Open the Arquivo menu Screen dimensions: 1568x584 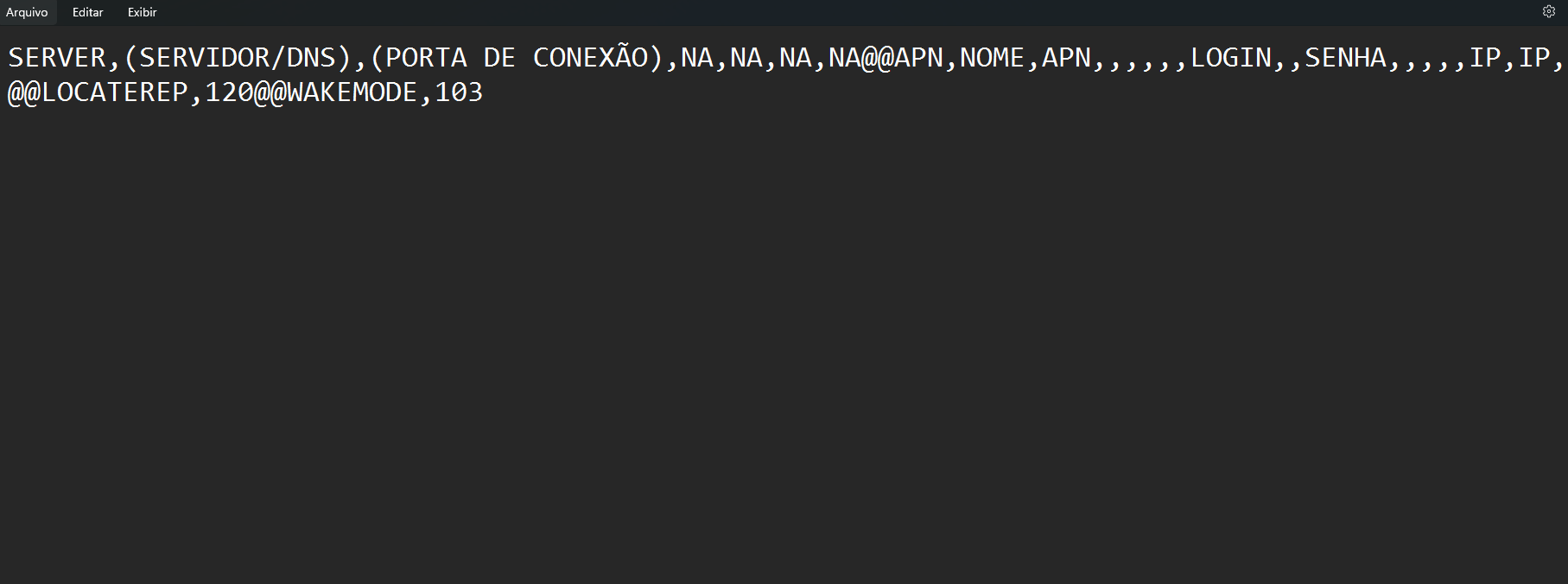[x=27, y=12]
